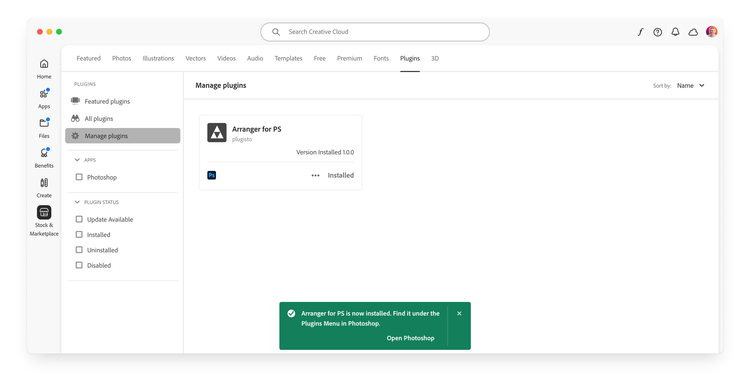Open the user profile avatar

pyautogui.click(x=712, y=32)
